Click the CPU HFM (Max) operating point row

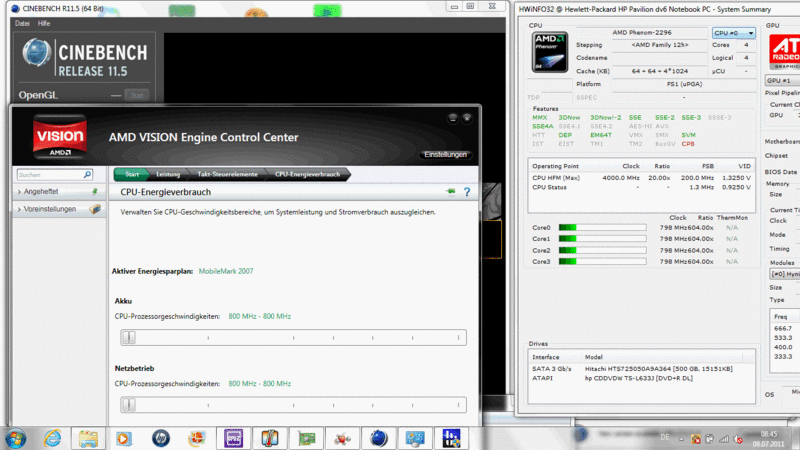(641, 178)
